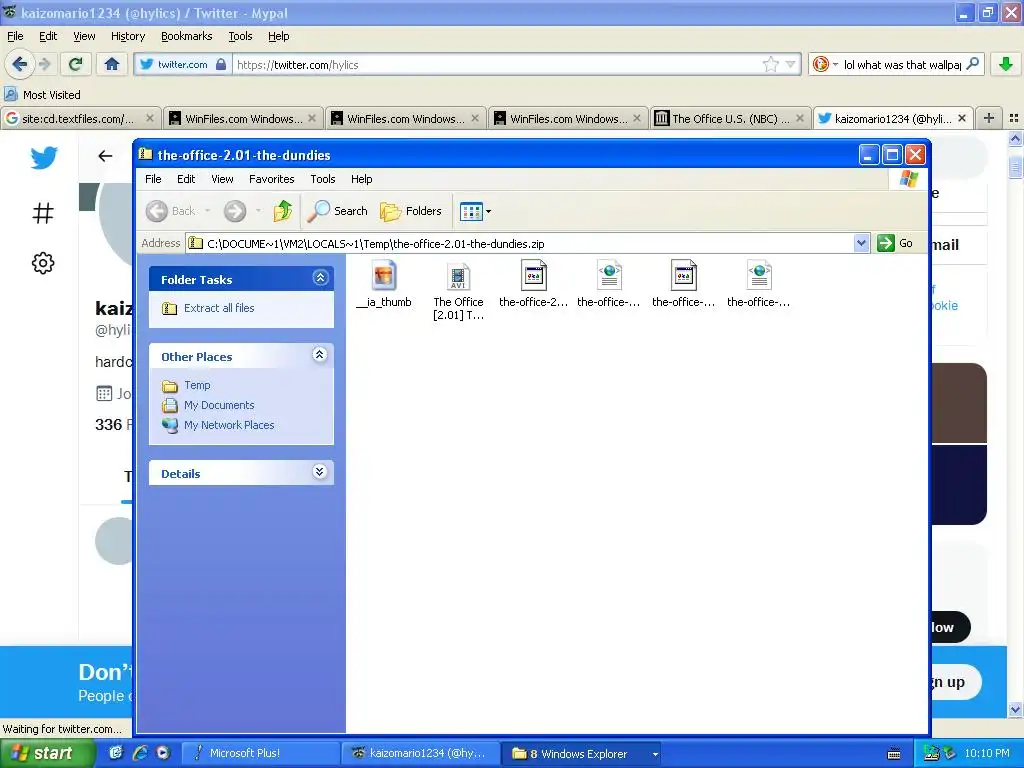The width and height of the screenshot is (1024, 768).
Task: Collapse the Folder Tasks panel
Action: click(320, 278)
